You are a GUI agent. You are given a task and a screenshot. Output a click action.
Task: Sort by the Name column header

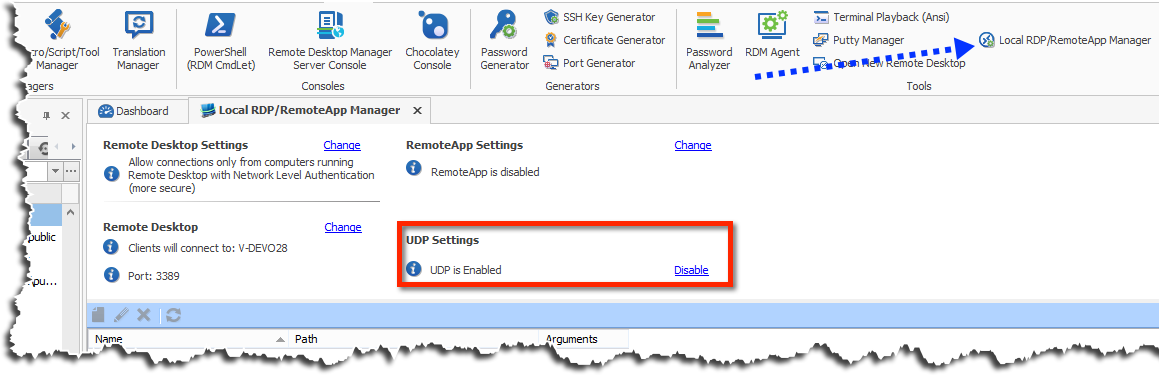[x=188, y=339]
